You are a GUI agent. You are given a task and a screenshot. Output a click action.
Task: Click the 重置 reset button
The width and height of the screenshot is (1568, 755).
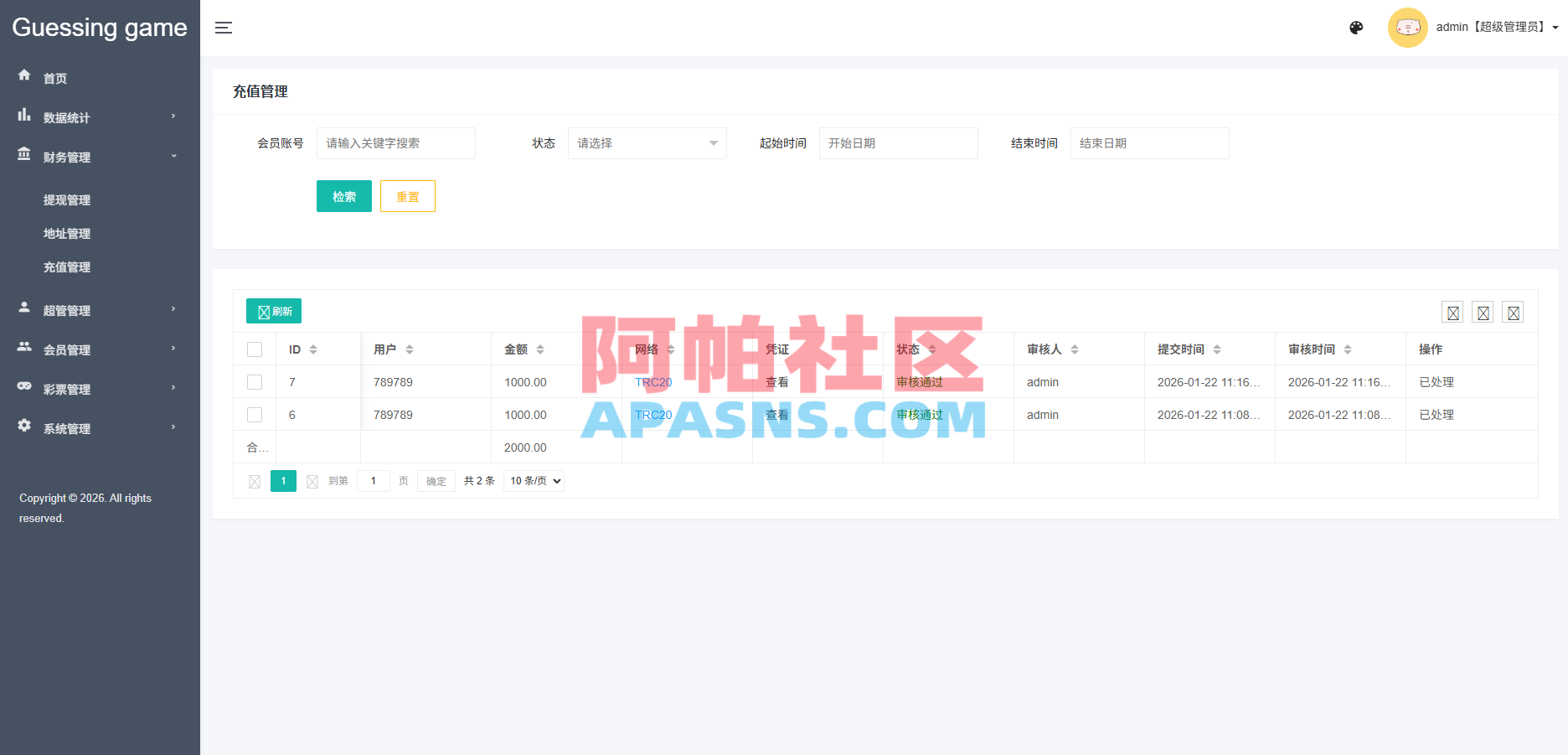click(x=408, y=196)
